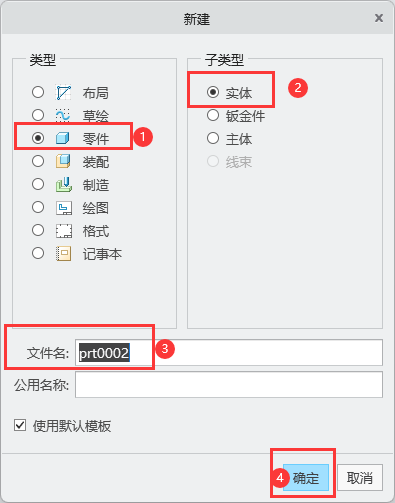Select the 布局 radio button

coord(38,92)
